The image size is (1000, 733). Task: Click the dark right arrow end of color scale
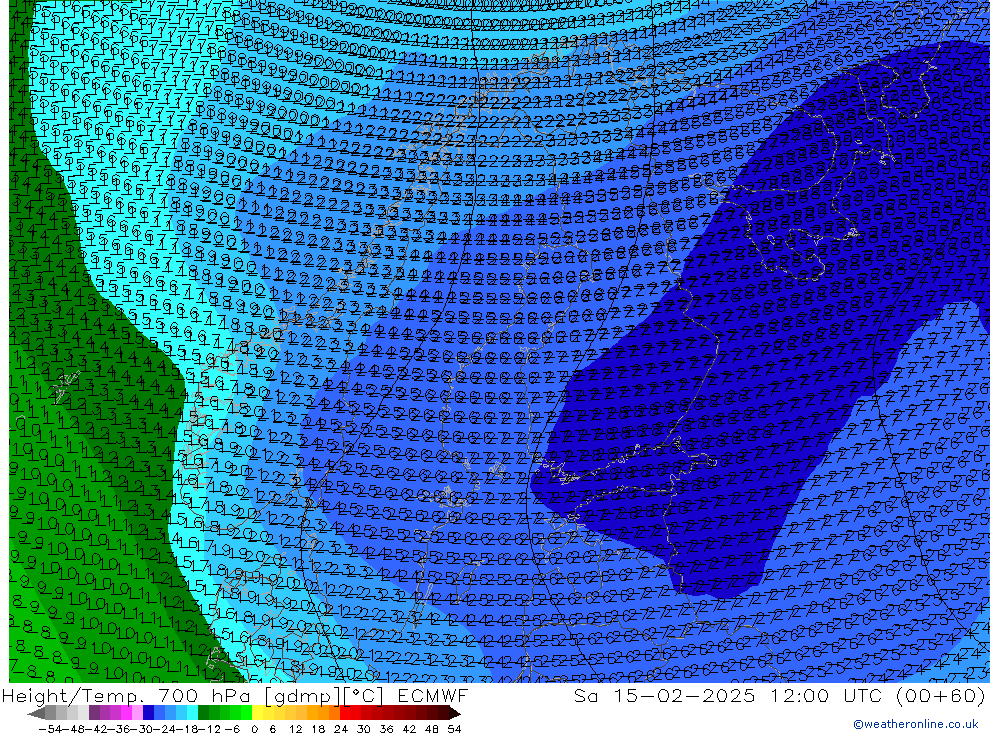click(453, 713)
